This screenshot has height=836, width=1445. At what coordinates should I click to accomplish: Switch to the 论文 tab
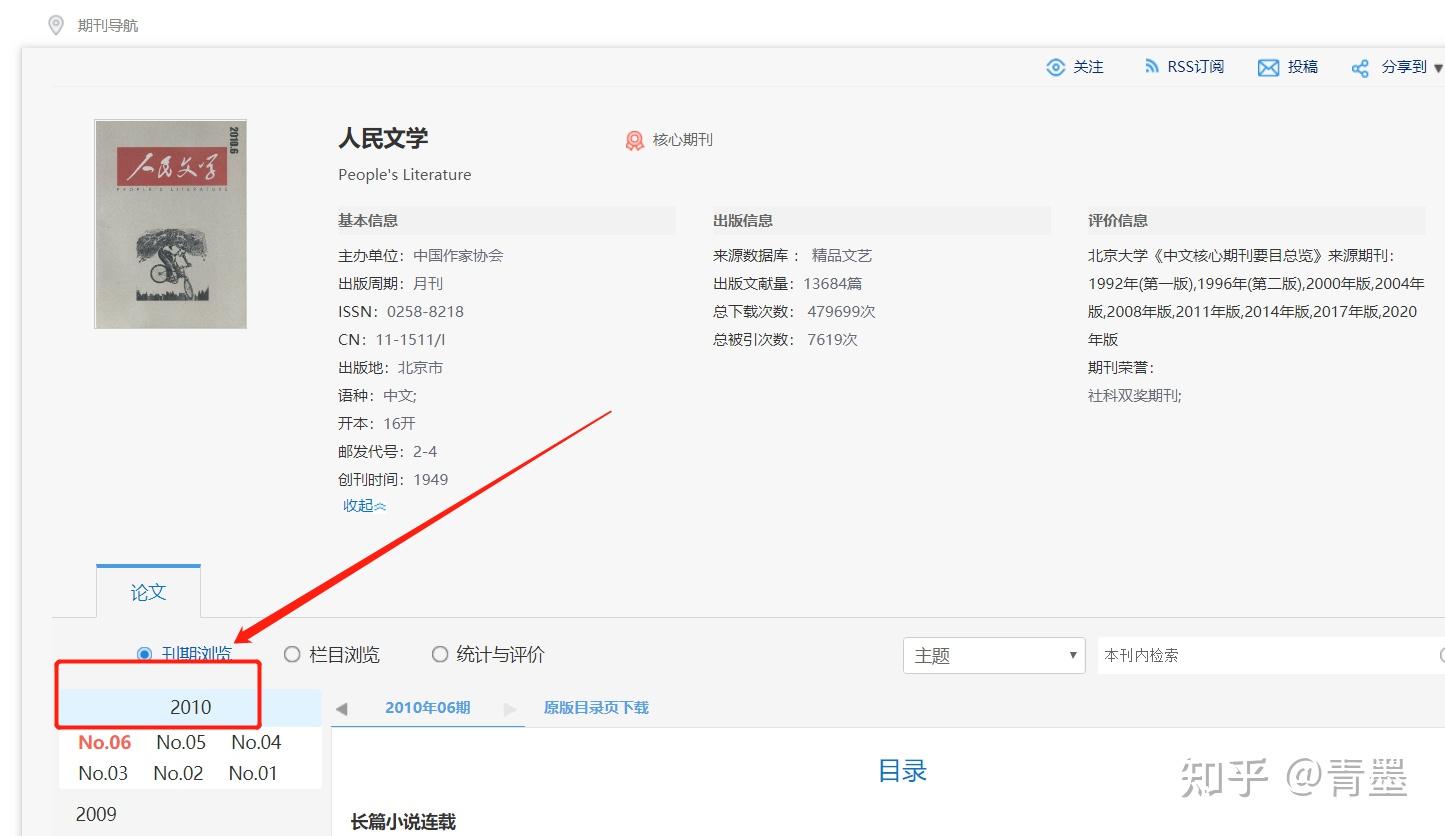(148, 592)
